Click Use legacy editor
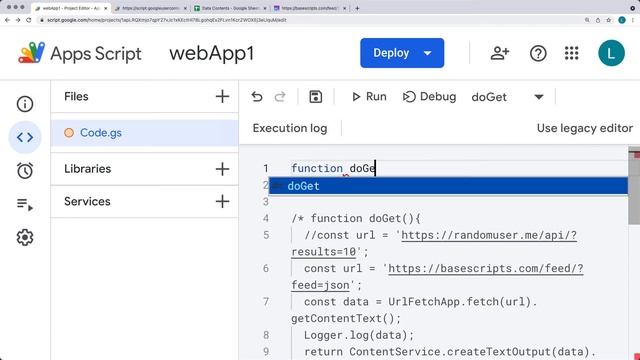This screenshot has width=640, height=360. click(x=584, y=128)
